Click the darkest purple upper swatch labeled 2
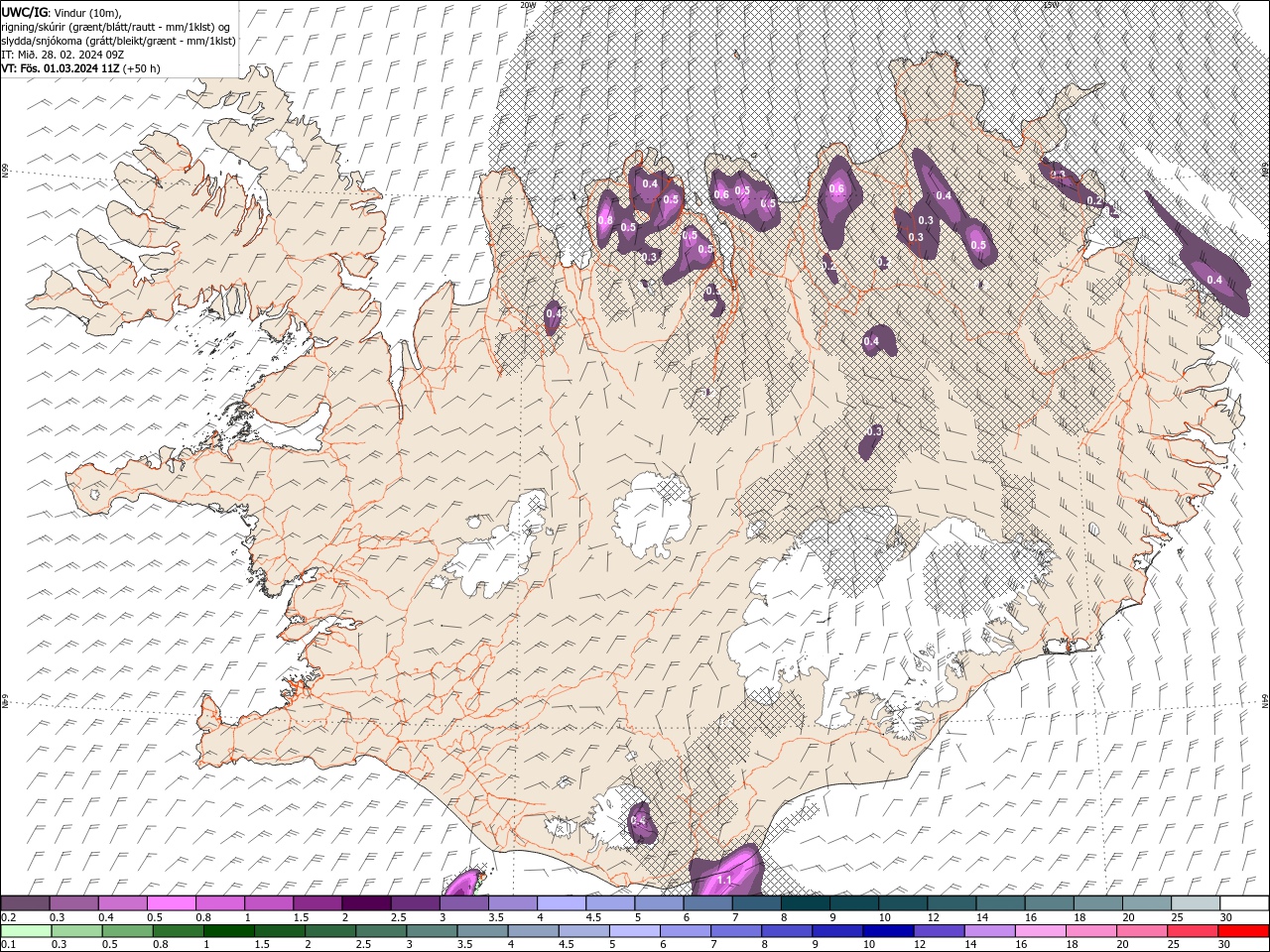1270x952 pixels. (366, 903)
